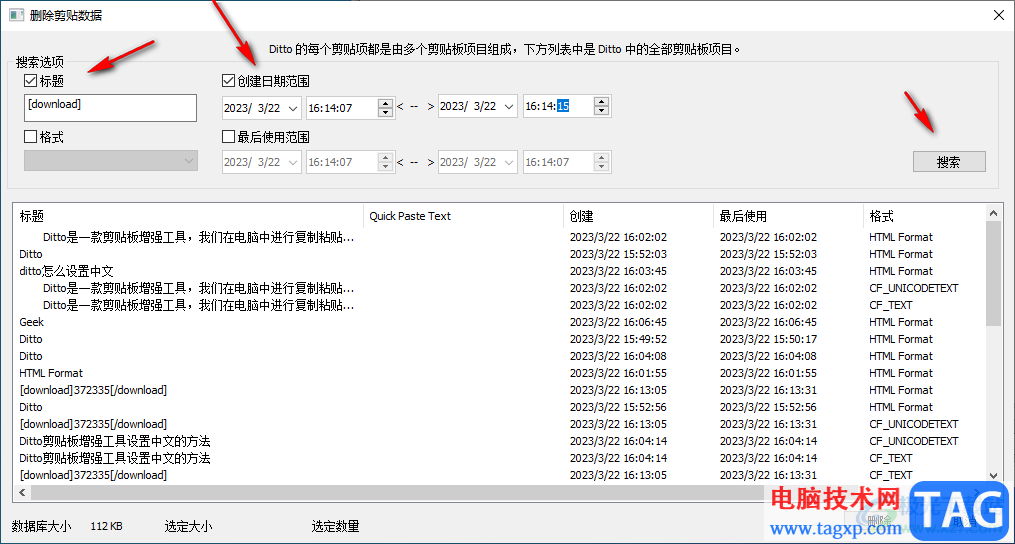Click the 搜索 button
1015x544 pixels.
click(949, 162)
